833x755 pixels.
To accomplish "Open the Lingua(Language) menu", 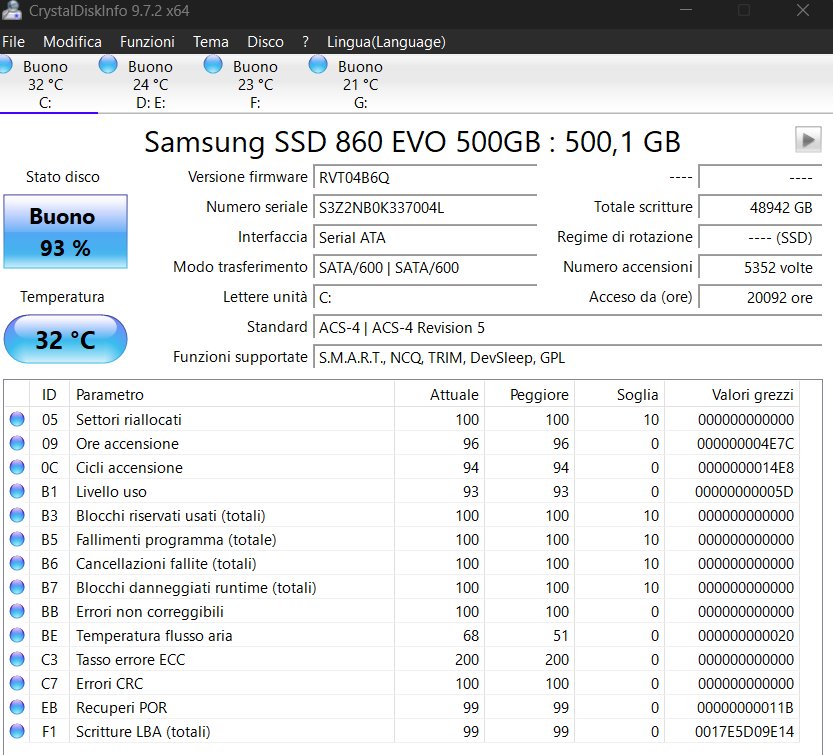I will 386,42.
